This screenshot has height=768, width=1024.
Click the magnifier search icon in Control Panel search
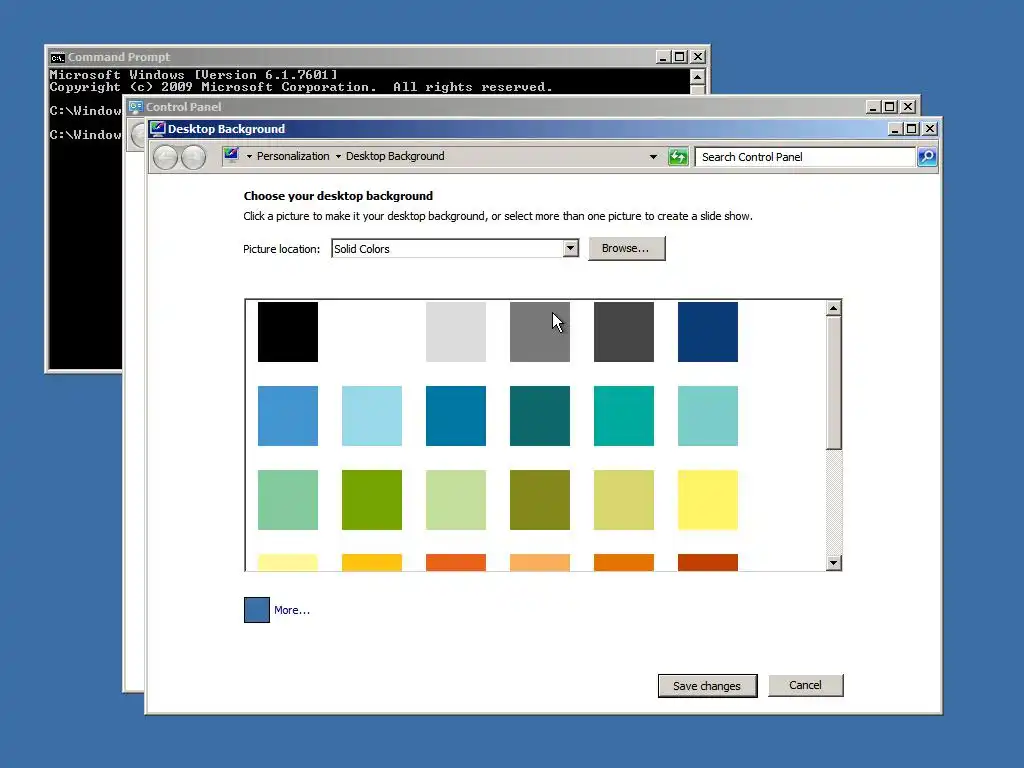point(927,157)
